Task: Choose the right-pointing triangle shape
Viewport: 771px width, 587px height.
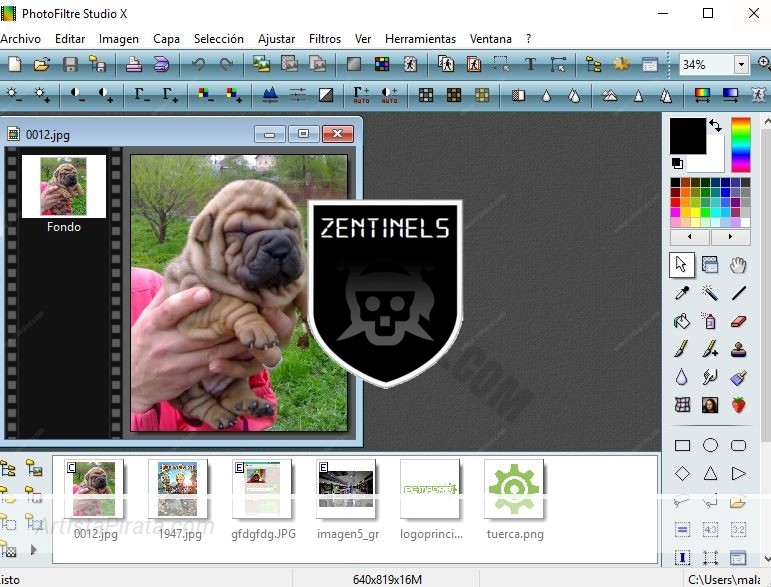Action: tap(739, 474)
